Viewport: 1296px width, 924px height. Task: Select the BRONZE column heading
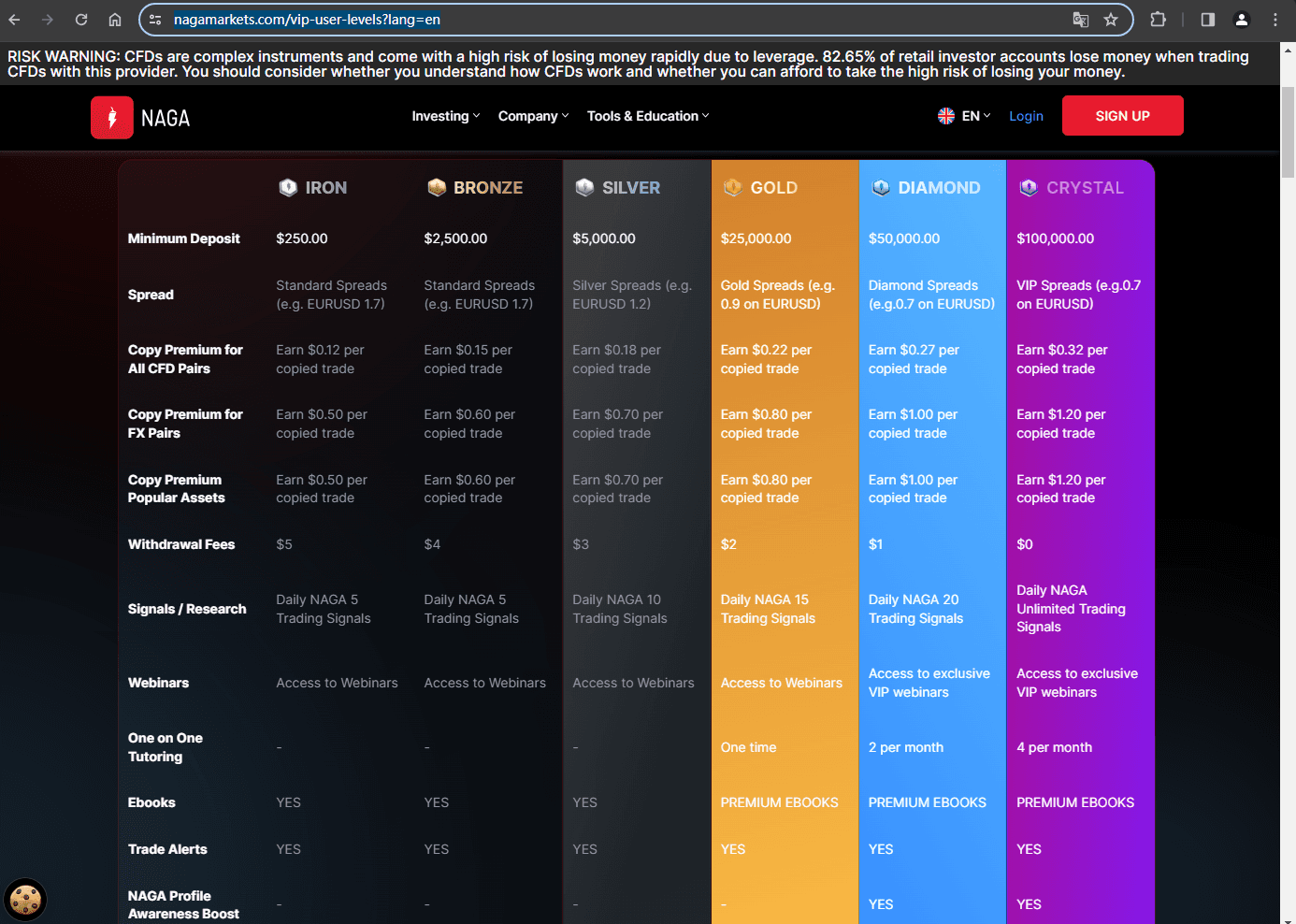488,188
